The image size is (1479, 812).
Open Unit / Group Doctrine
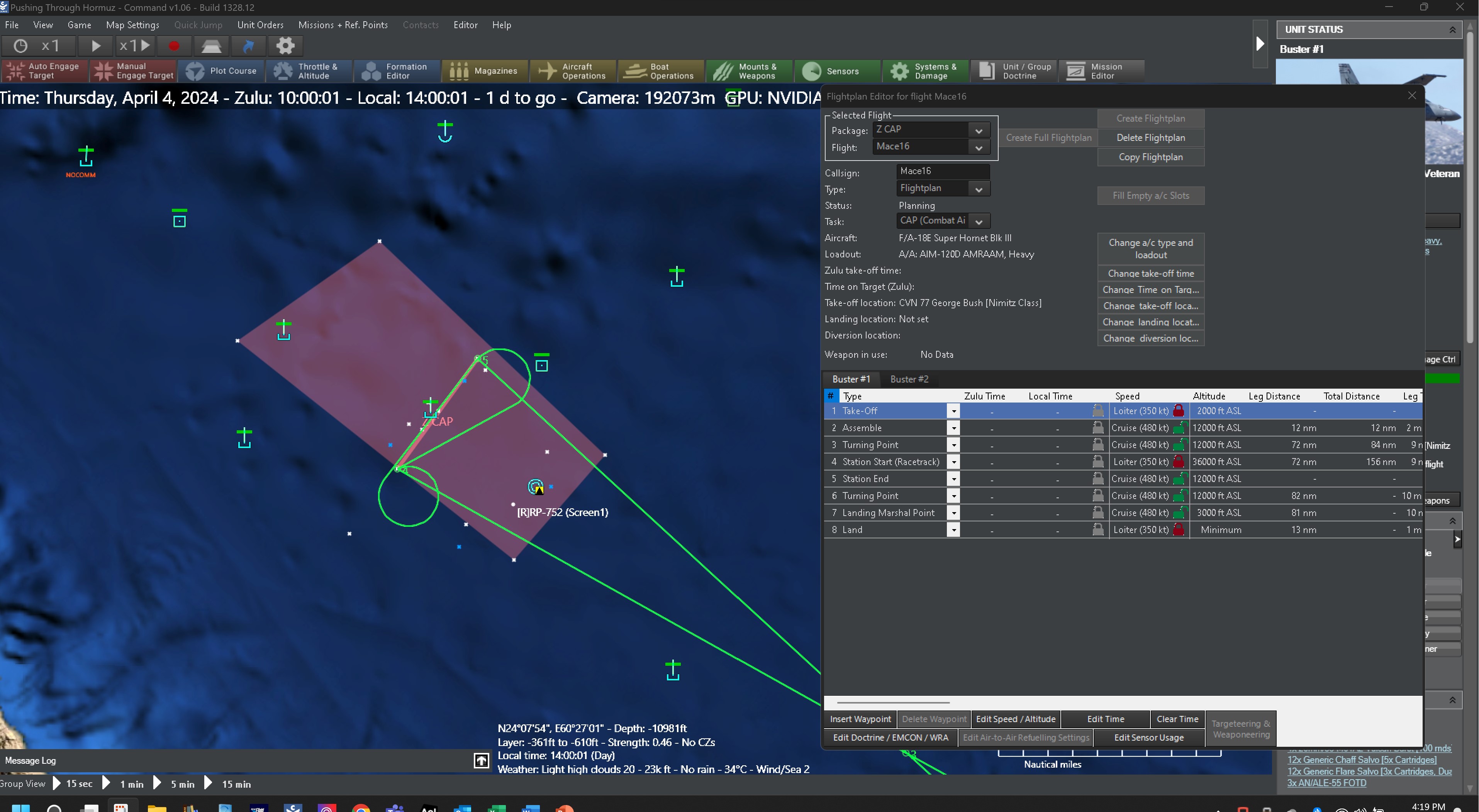[x=1014, y=71]
